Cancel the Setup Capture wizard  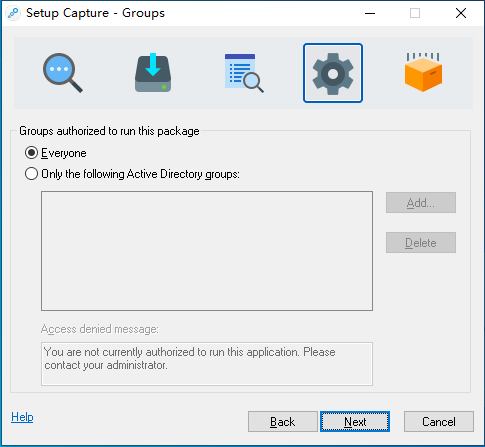(439, 421)
